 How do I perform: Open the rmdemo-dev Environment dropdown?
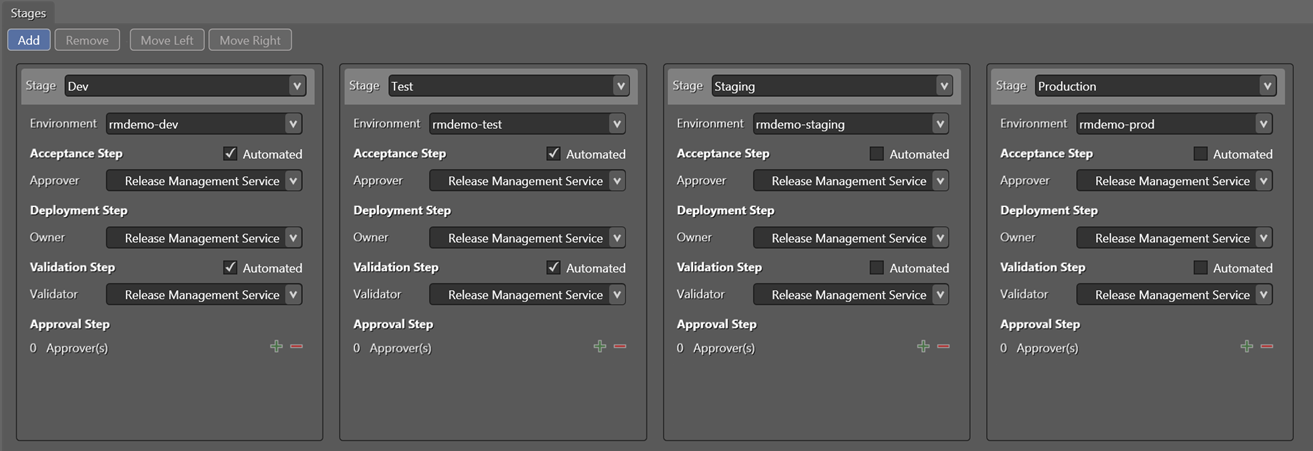(203, 124)
